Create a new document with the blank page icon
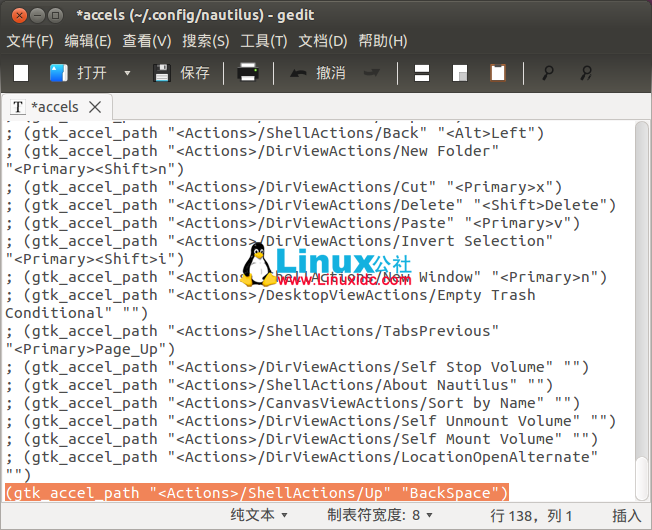The width and height of the screenshot is (652, 530). [x=21, y=73]
